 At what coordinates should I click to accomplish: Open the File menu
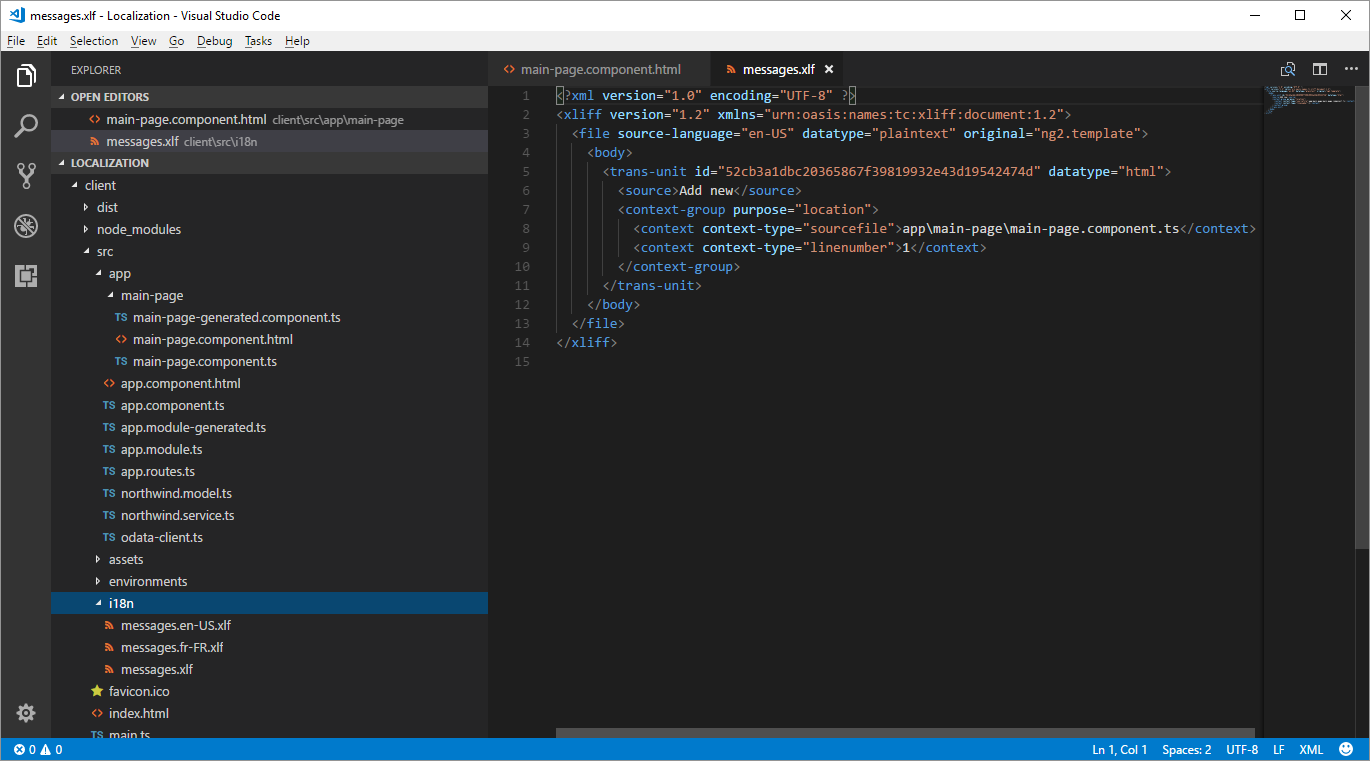(x=16, y=41)
